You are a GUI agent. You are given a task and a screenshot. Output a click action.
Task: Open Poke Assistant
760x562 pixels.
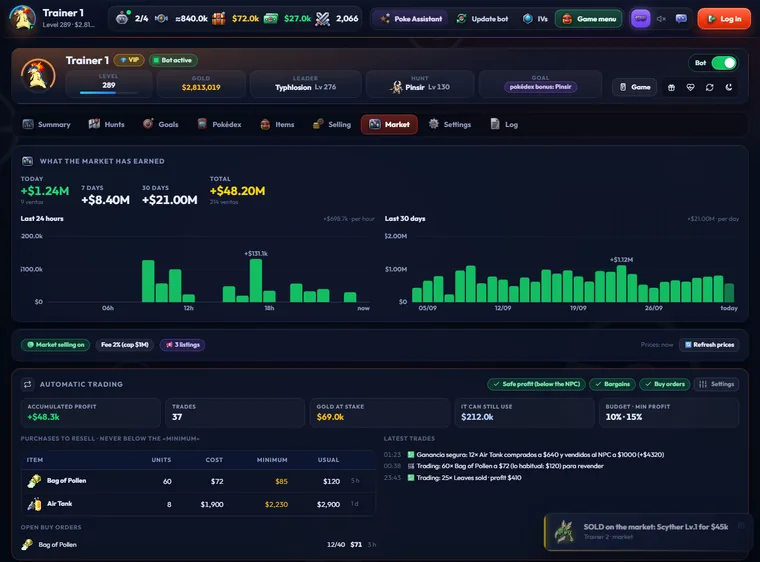click(412, 19)
